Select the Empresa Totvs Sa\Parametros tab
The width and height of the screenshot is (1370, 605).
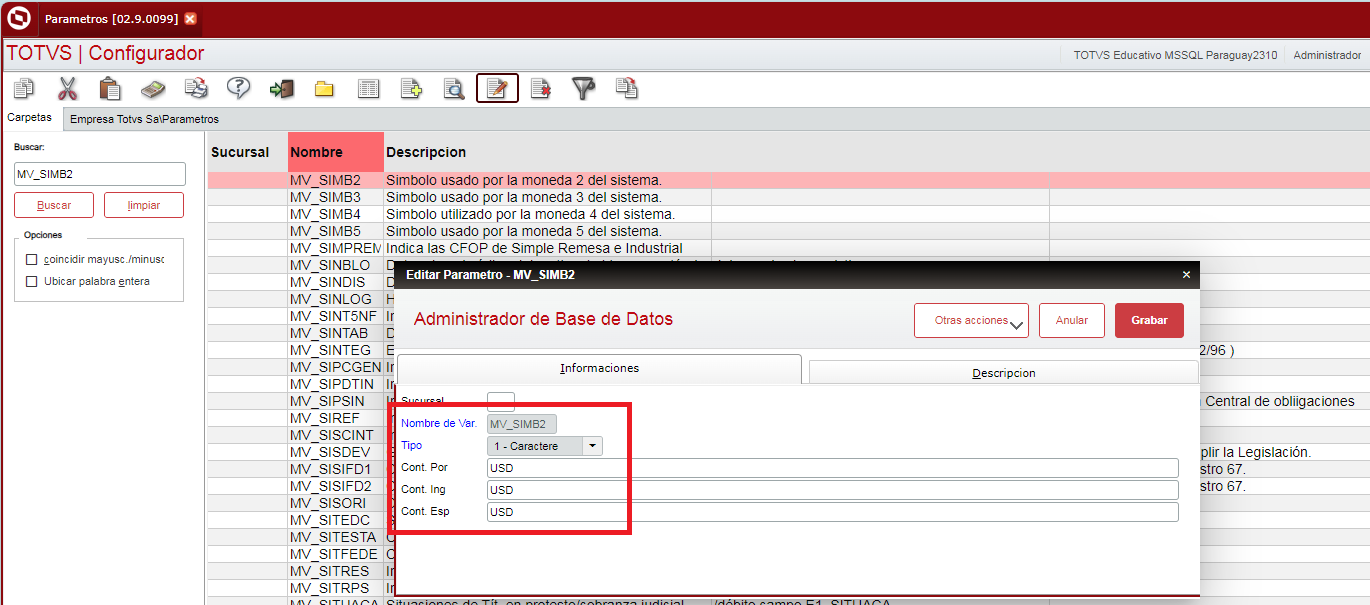tap(144, 119)
